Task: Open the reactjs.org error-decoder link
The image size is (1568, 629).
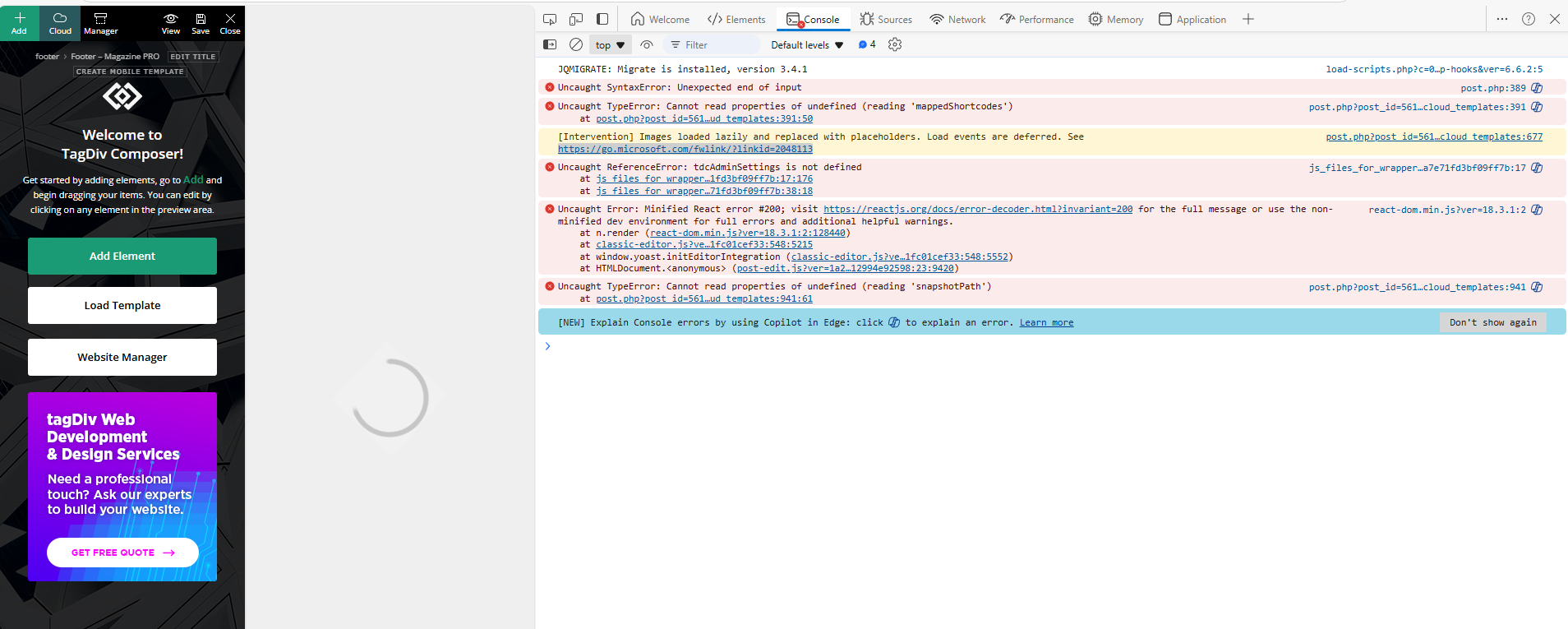Action: 978,209
